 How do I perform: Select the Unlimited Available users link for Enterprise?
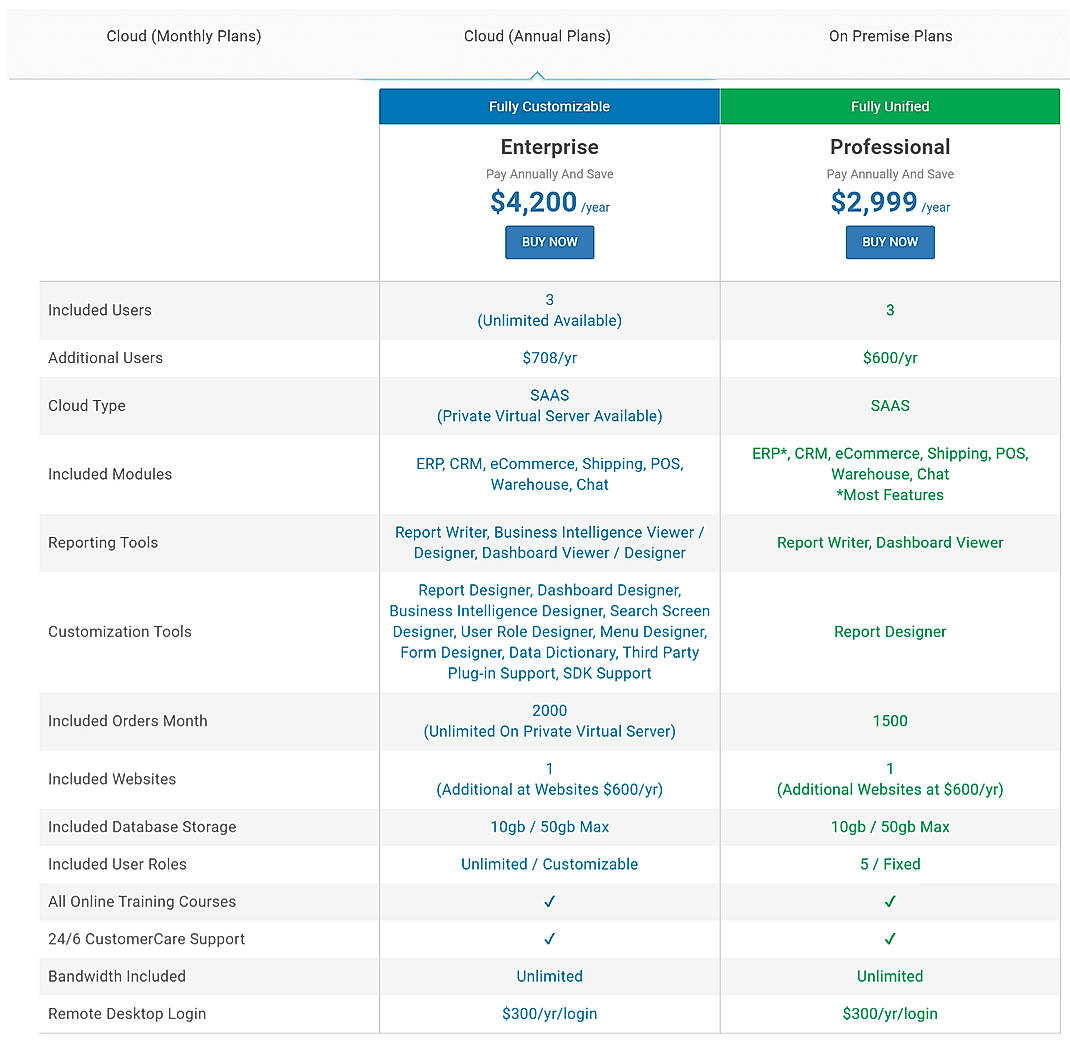click(549, 320)
